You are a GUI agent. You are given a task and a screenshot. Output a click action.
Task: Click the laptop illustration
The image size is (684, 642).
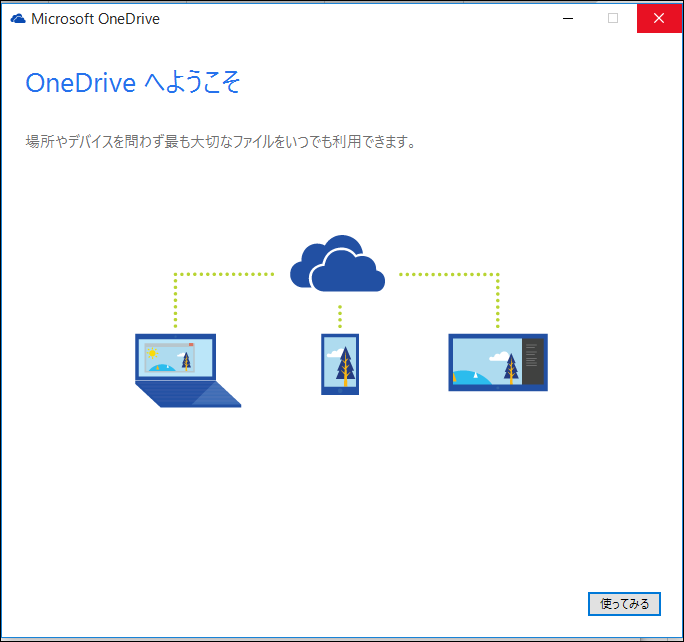[x=188, y=370]
